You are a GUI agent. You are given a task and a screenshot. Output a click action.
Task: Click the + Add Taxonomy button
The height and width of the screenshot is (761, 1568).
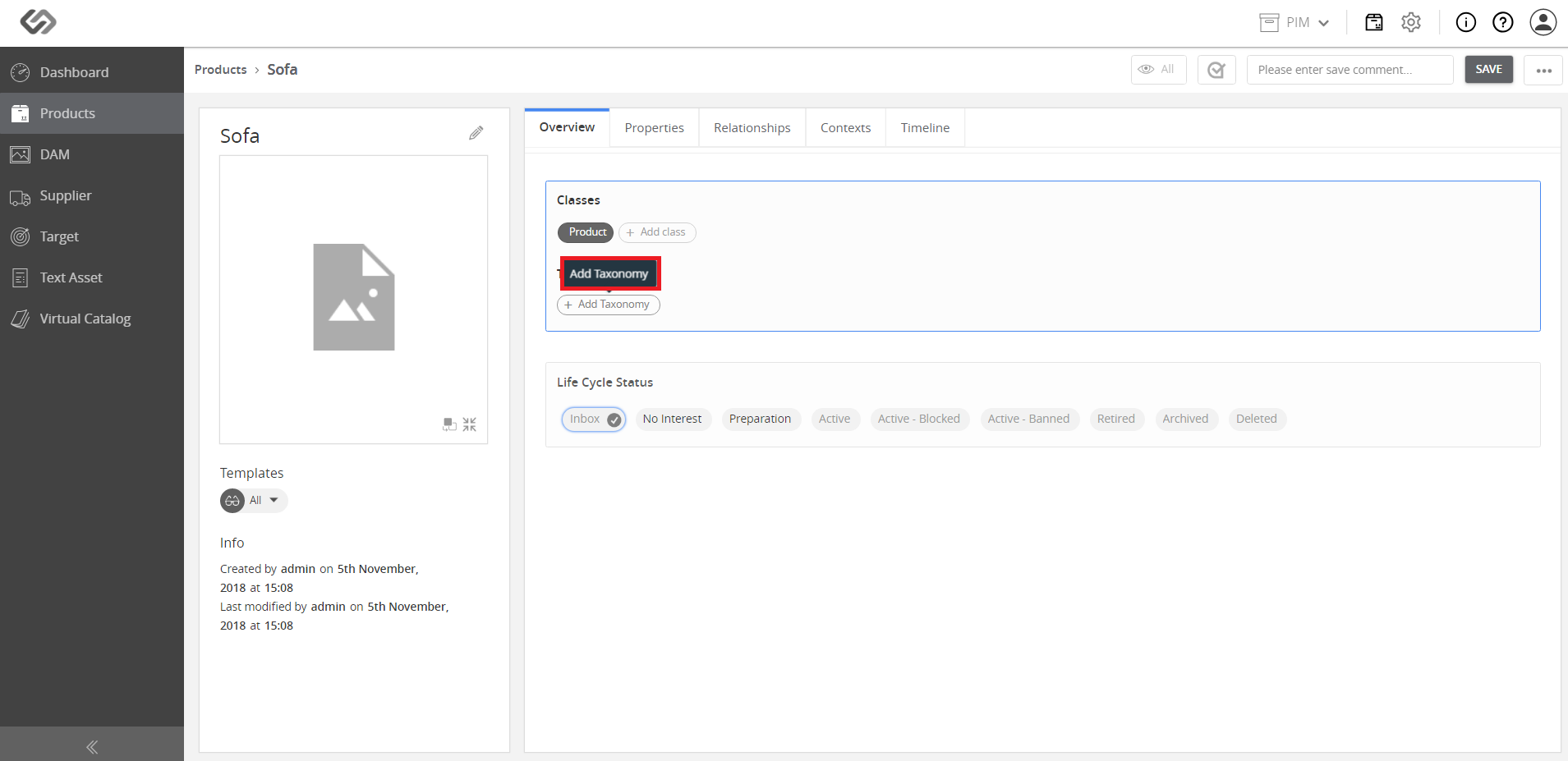609,305
